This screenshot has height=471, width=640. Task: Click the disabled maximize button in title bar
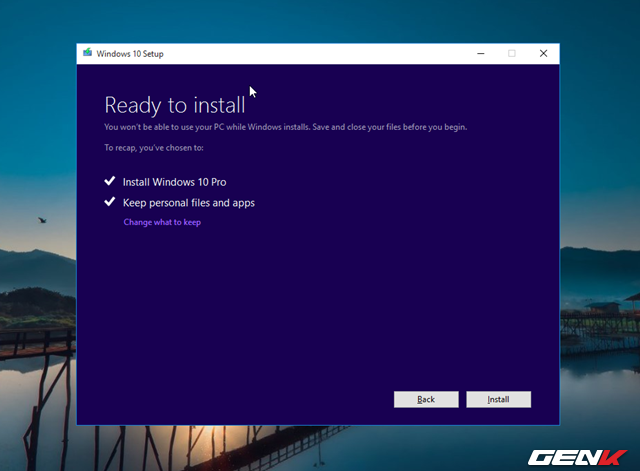coord(512,53)
